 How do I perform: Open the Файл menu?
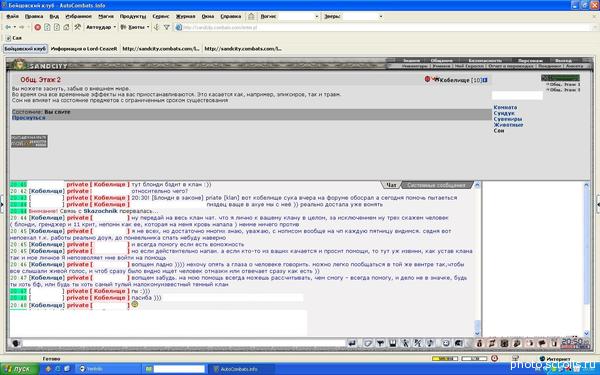13,16
